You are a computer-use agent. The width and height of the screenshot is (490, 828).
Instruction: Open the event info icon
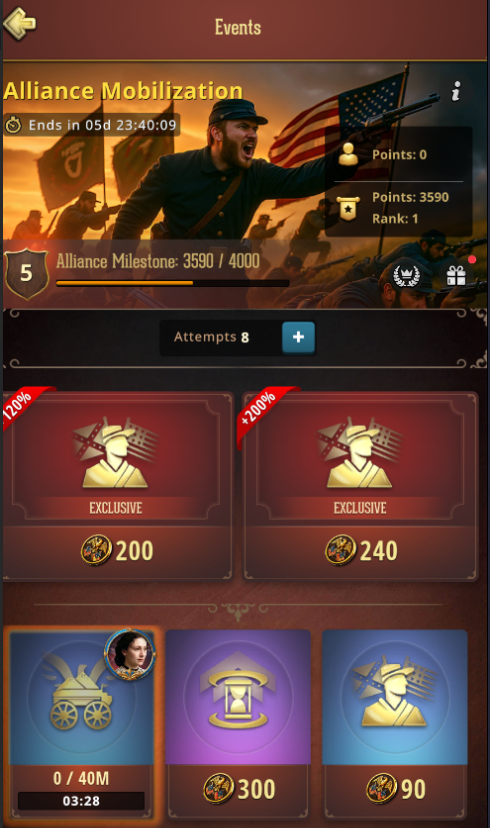(456, 91)
